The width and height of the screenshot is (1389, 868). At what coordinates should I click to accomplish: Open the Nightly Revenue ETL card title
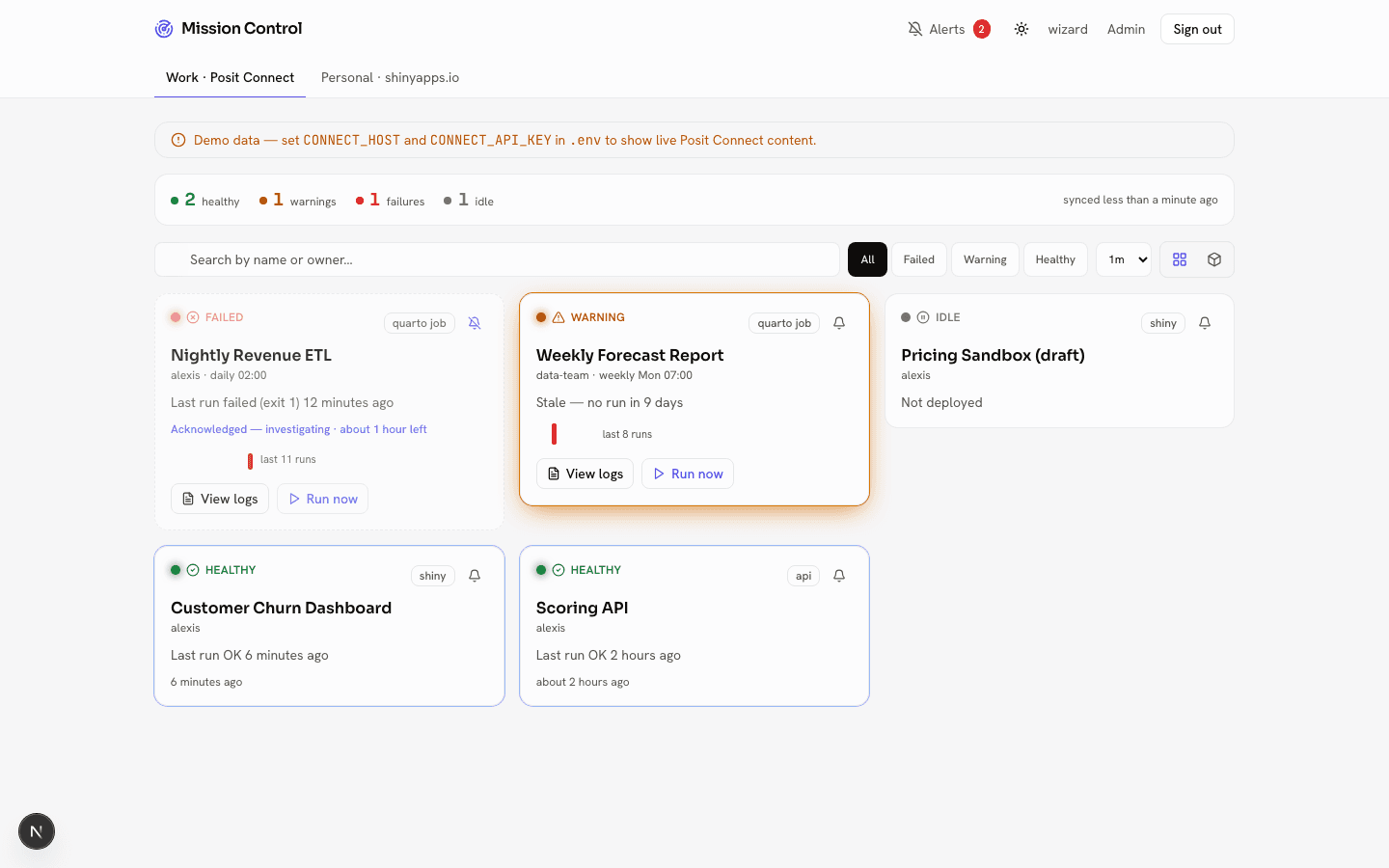(251, 355)
